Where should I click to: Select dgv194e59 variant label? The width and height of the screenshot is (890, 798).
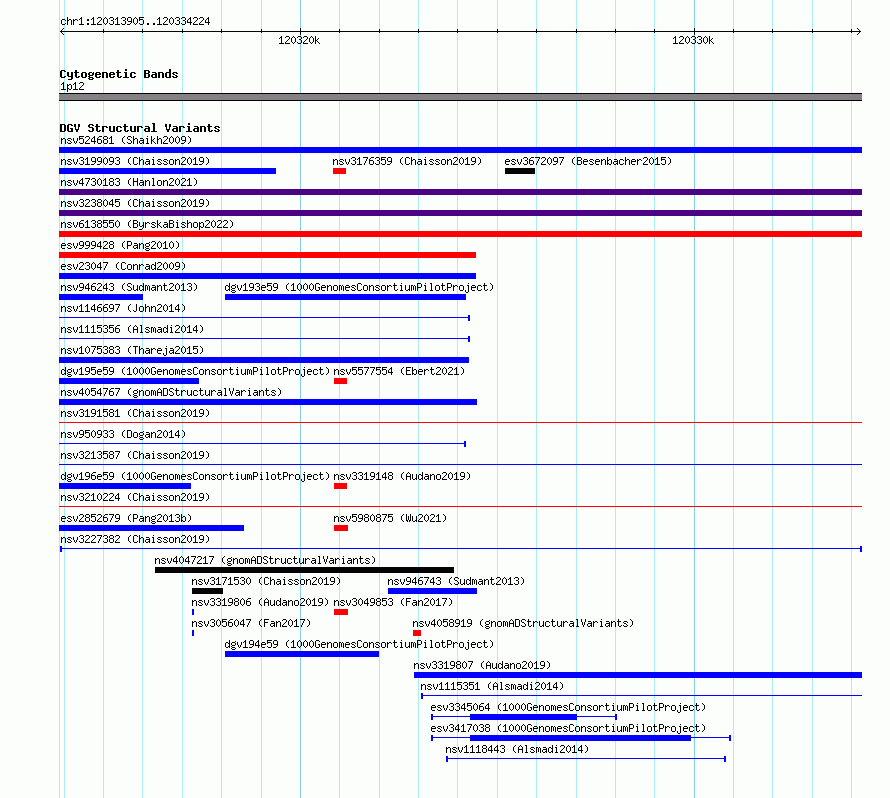(x=359, y=644)
